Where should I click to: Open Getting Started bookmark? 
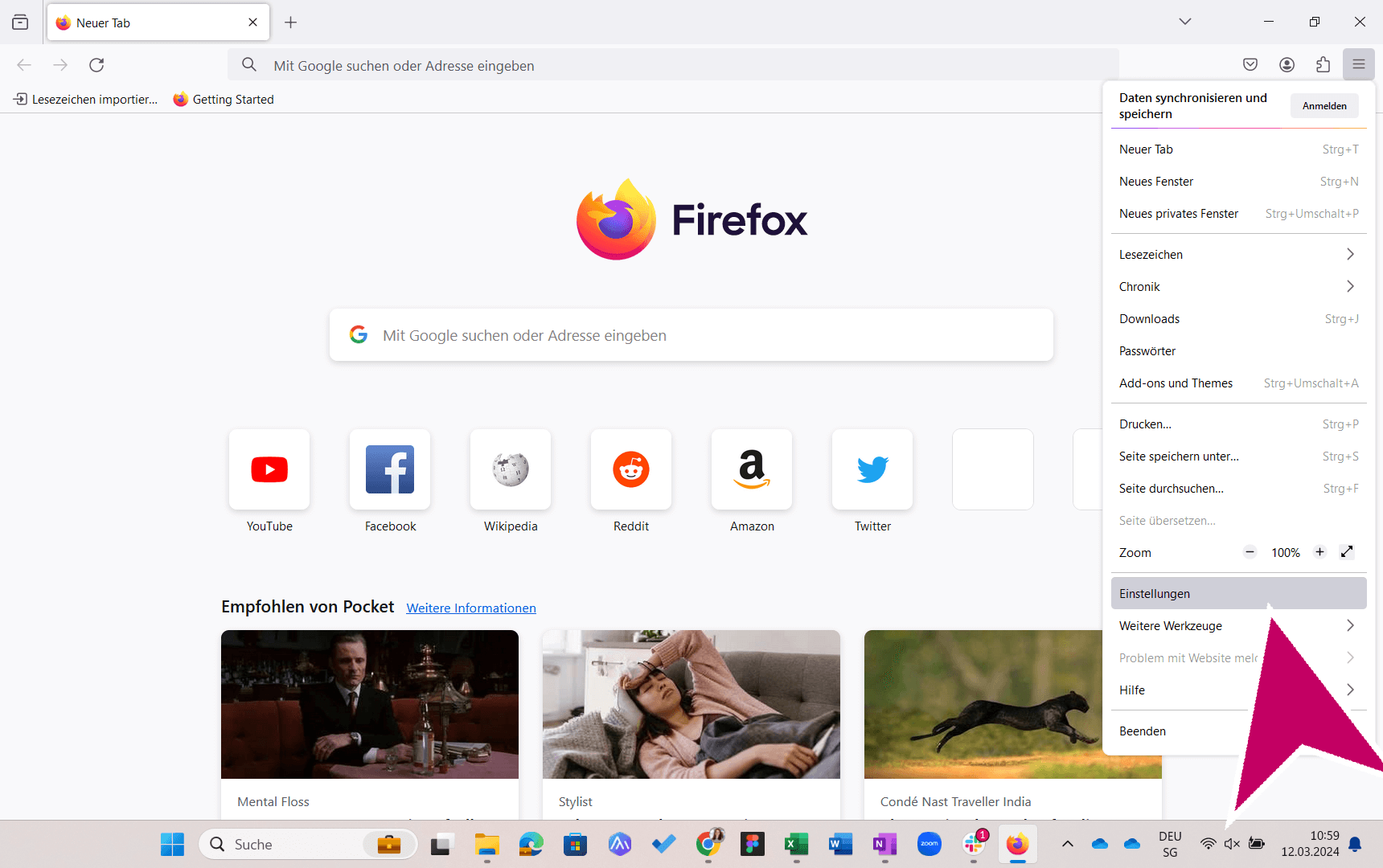coord(224,100)
